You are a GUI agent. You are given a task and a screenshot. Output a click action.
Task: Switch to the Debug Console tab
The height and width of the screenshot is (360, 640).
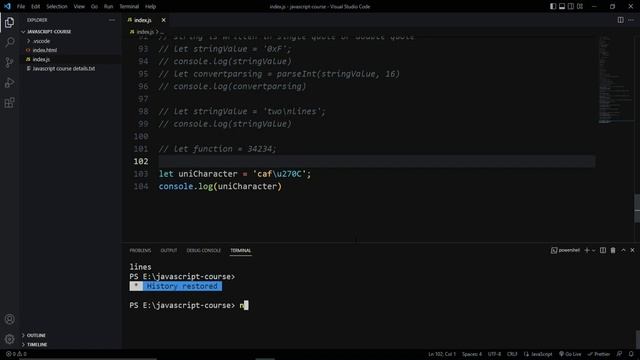[203, 250]
